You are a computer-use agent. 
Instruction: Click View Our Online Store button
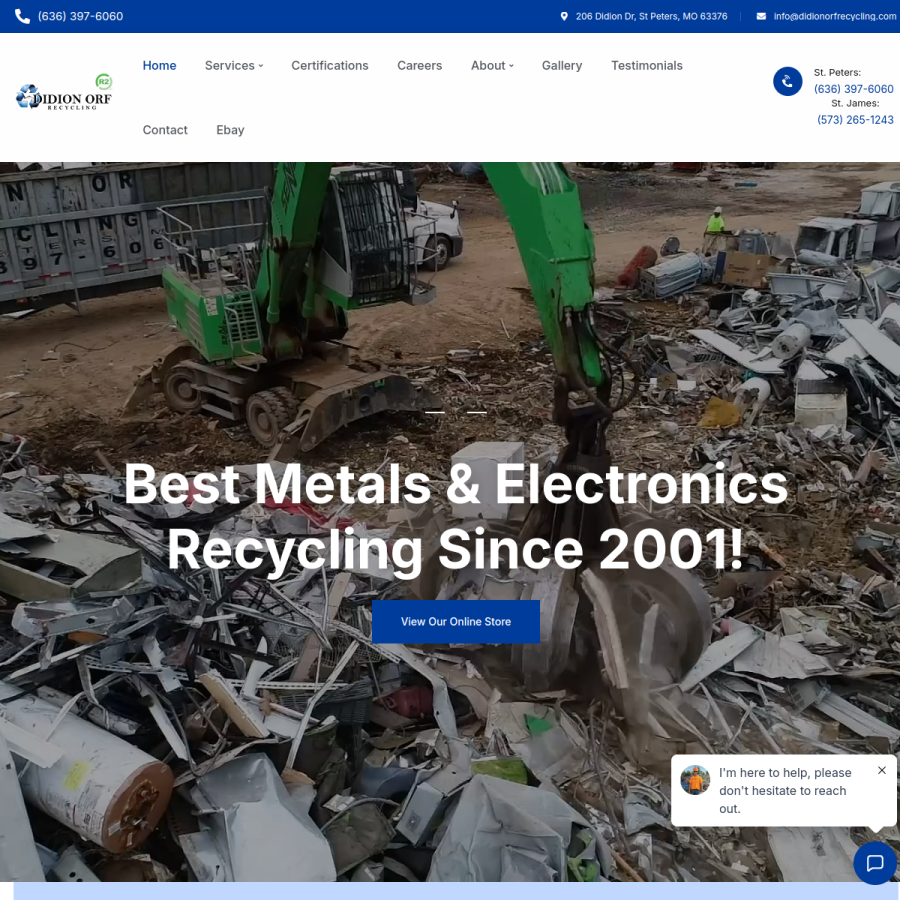pos(456,622)
